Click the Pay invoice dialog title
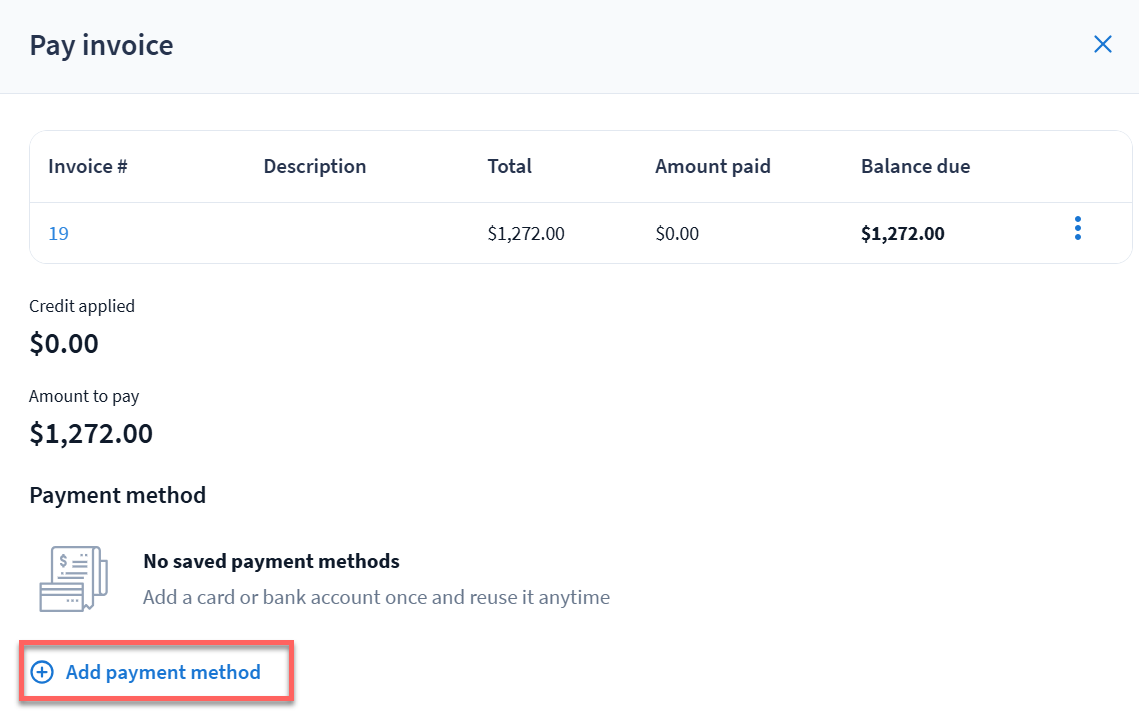Screen dimensions: 1139x724 coord(101,45)
